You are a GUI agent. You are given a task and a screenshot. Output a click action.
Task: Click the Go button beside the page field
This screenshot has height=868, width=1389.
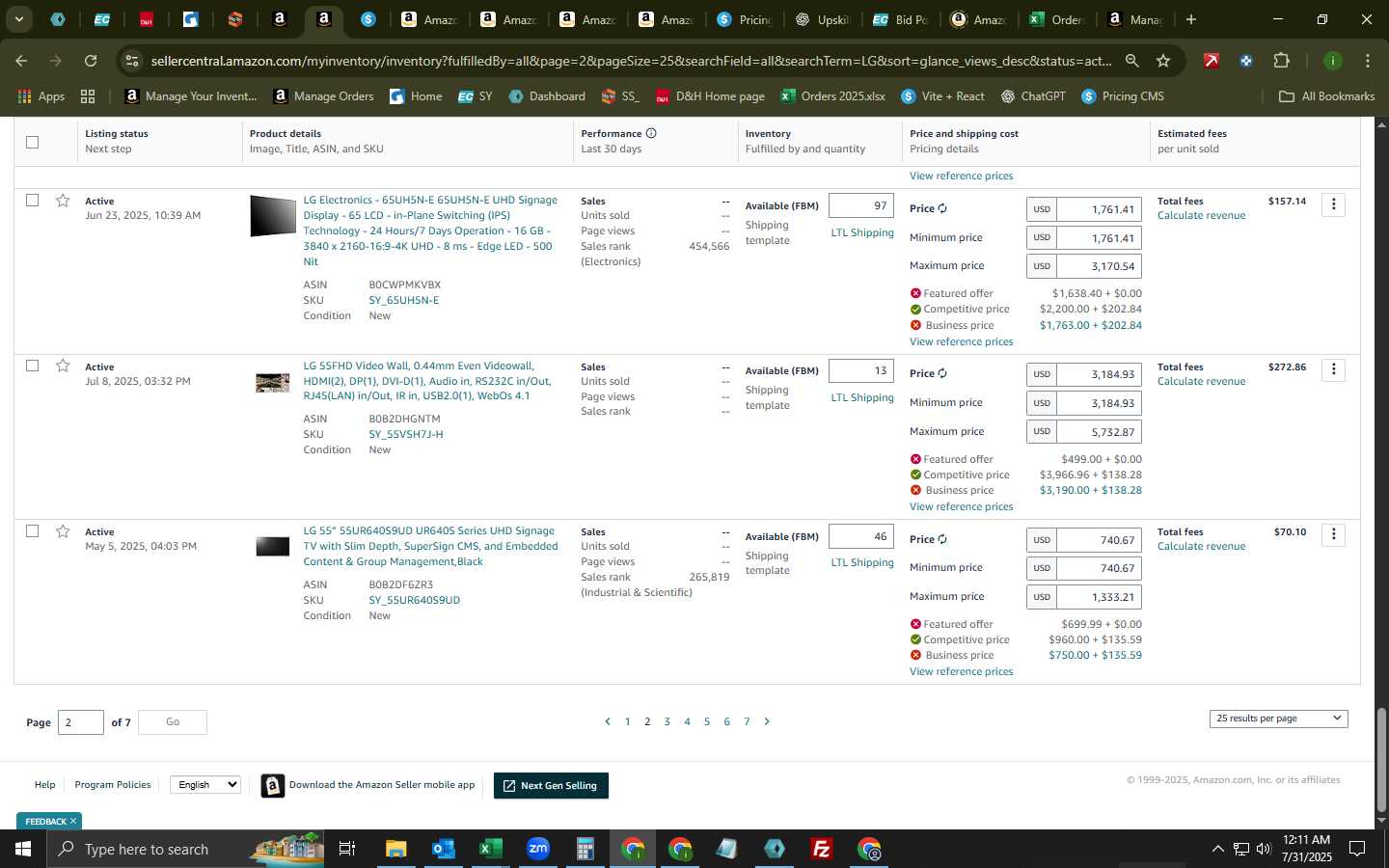173,722
